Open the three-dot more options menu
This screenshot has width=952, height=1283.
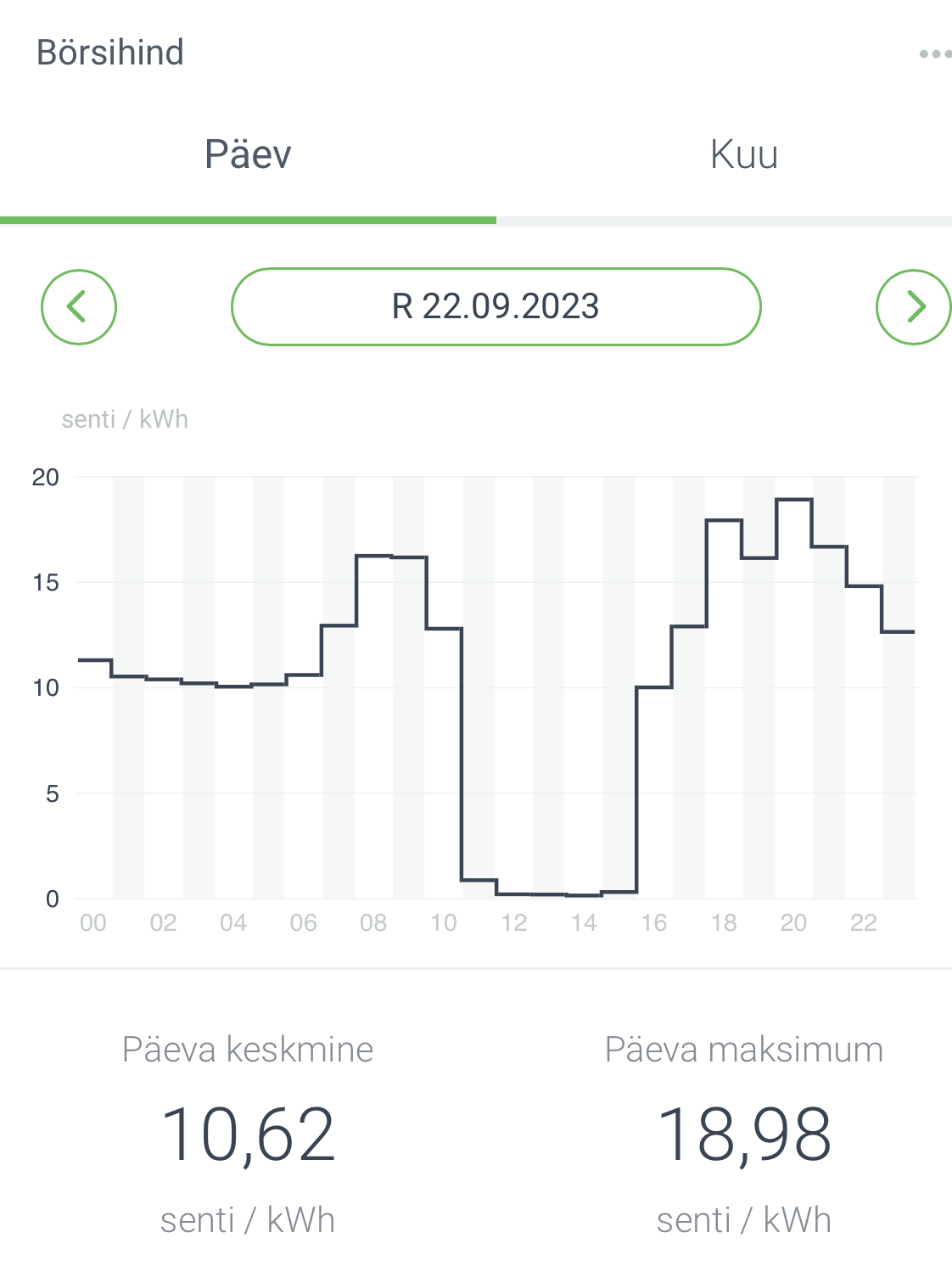click(934, 54)
